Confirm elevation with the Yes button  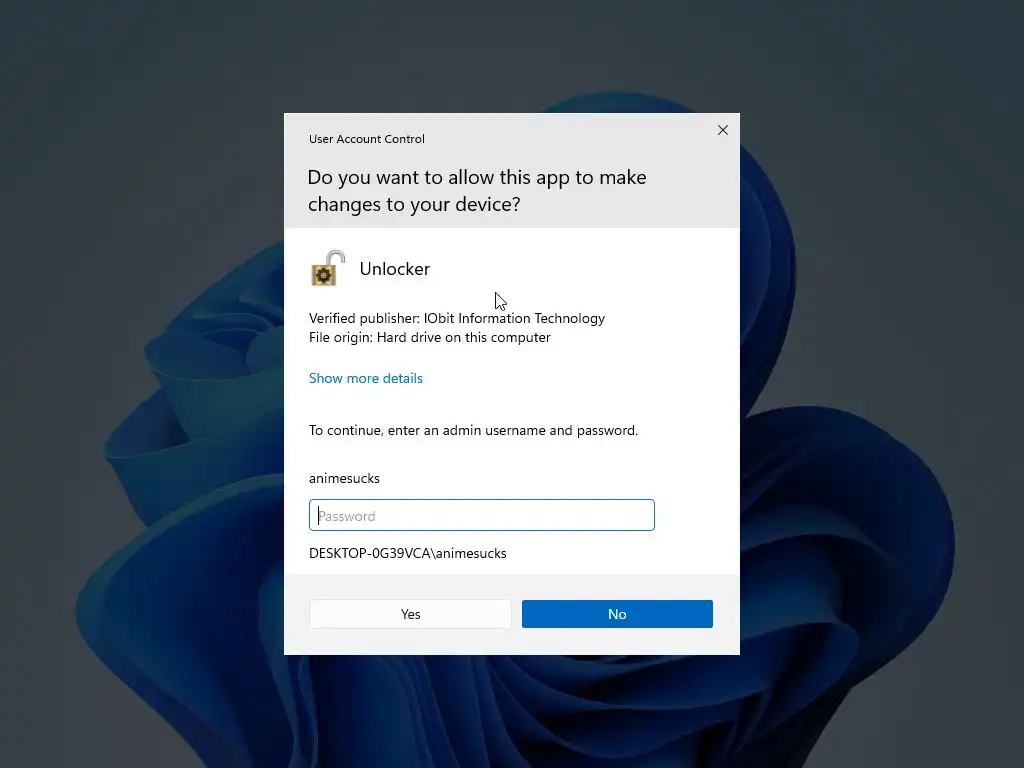tap(410, 614)
